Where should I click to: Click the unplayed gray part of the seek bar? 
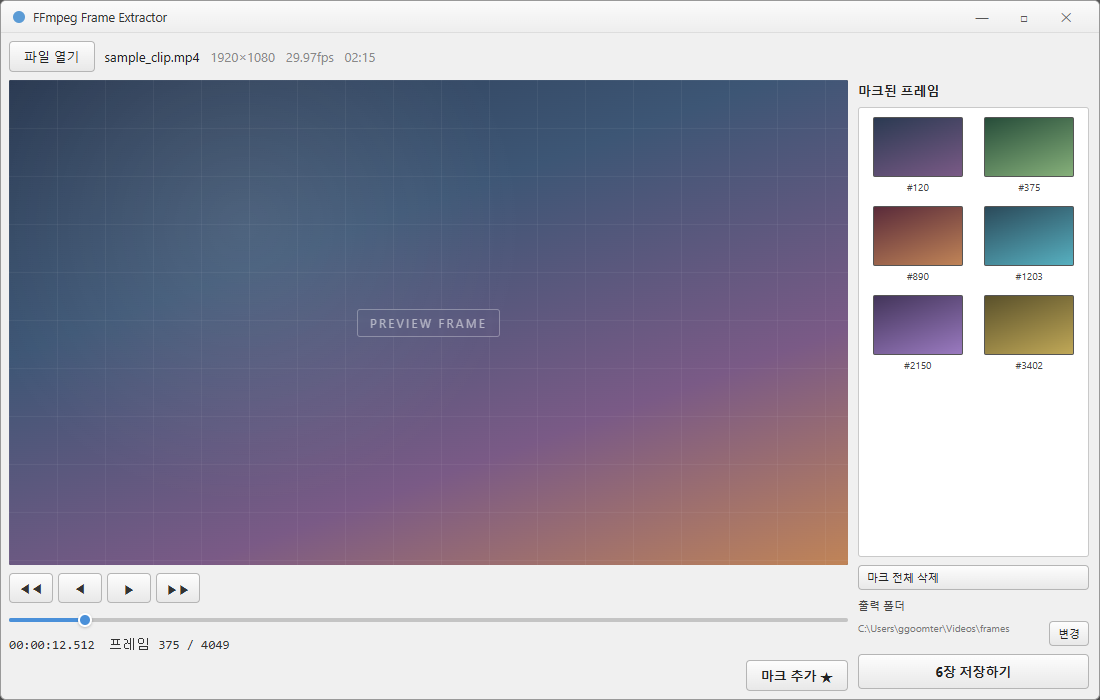(469, 620)
